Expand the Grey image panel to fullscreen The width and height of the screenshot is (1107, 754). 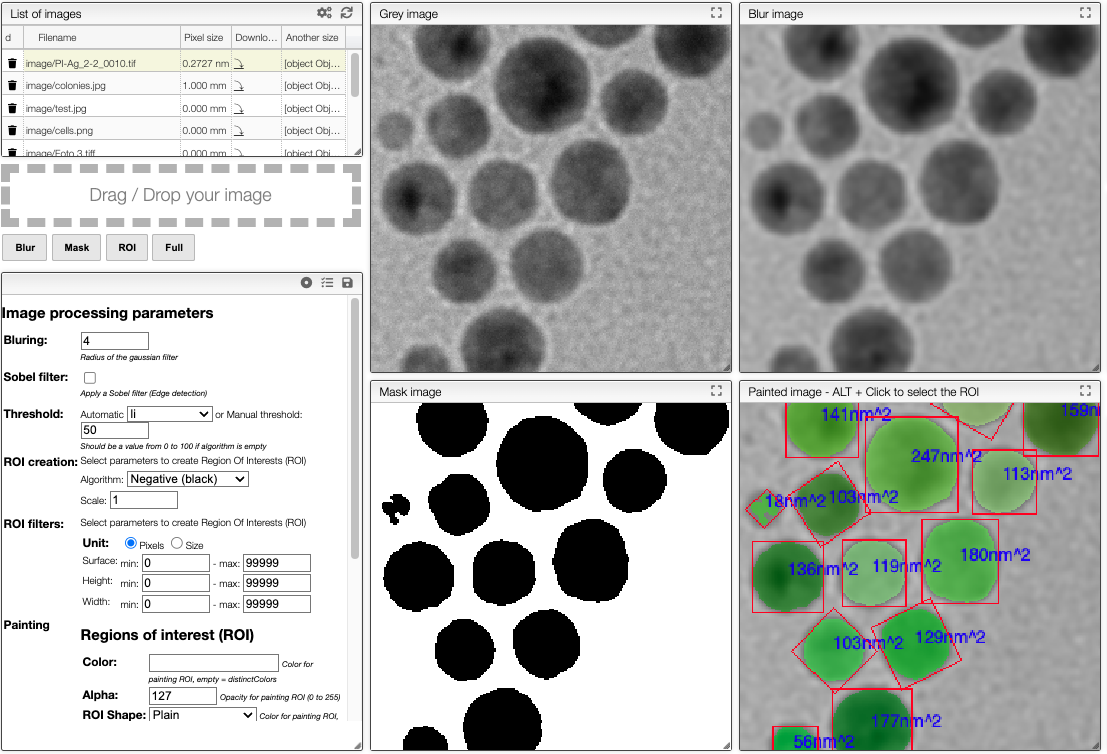point(716,13)
